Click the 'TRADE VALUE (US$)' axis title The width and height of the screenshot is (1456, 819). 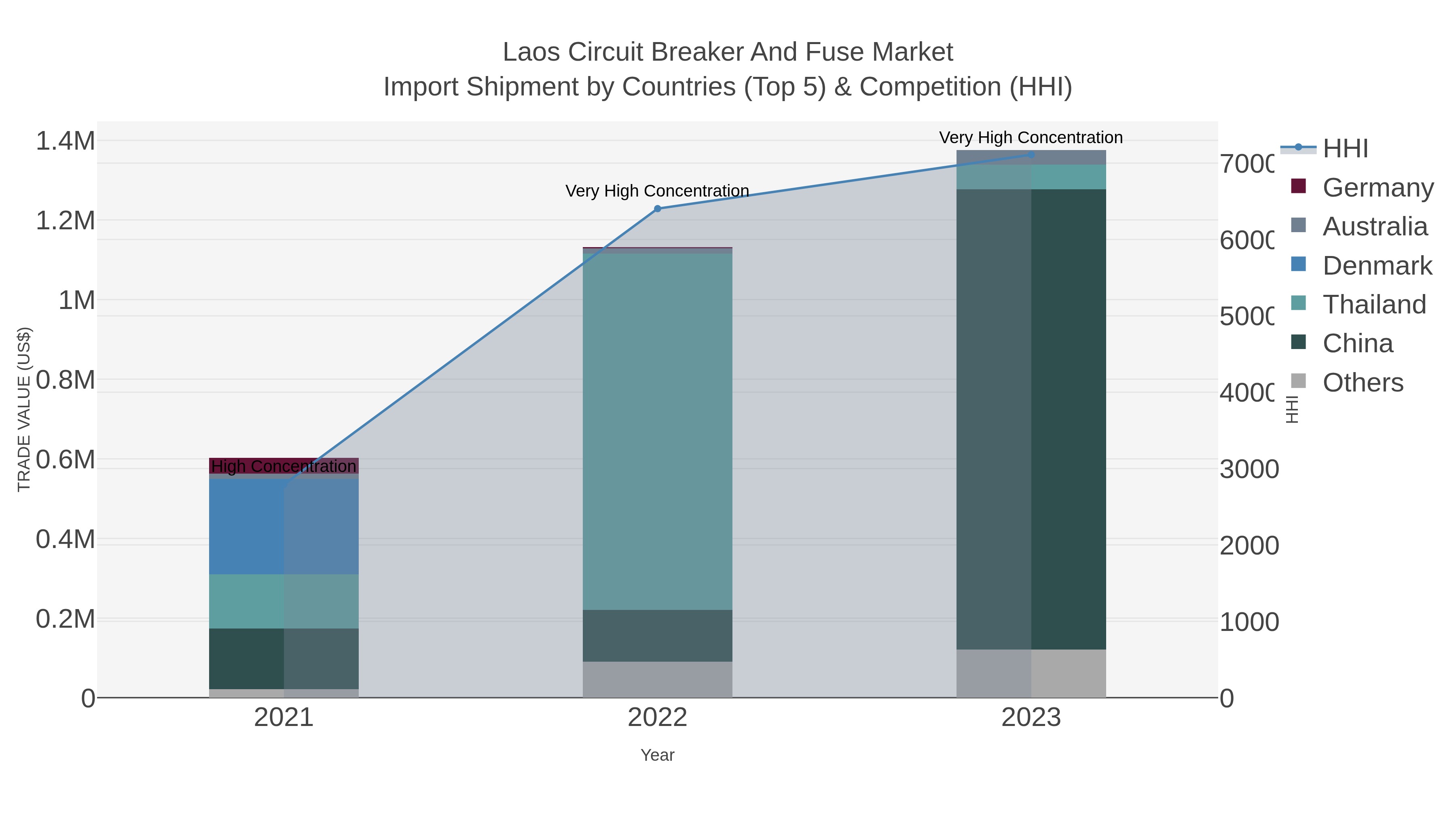(24, 409)
